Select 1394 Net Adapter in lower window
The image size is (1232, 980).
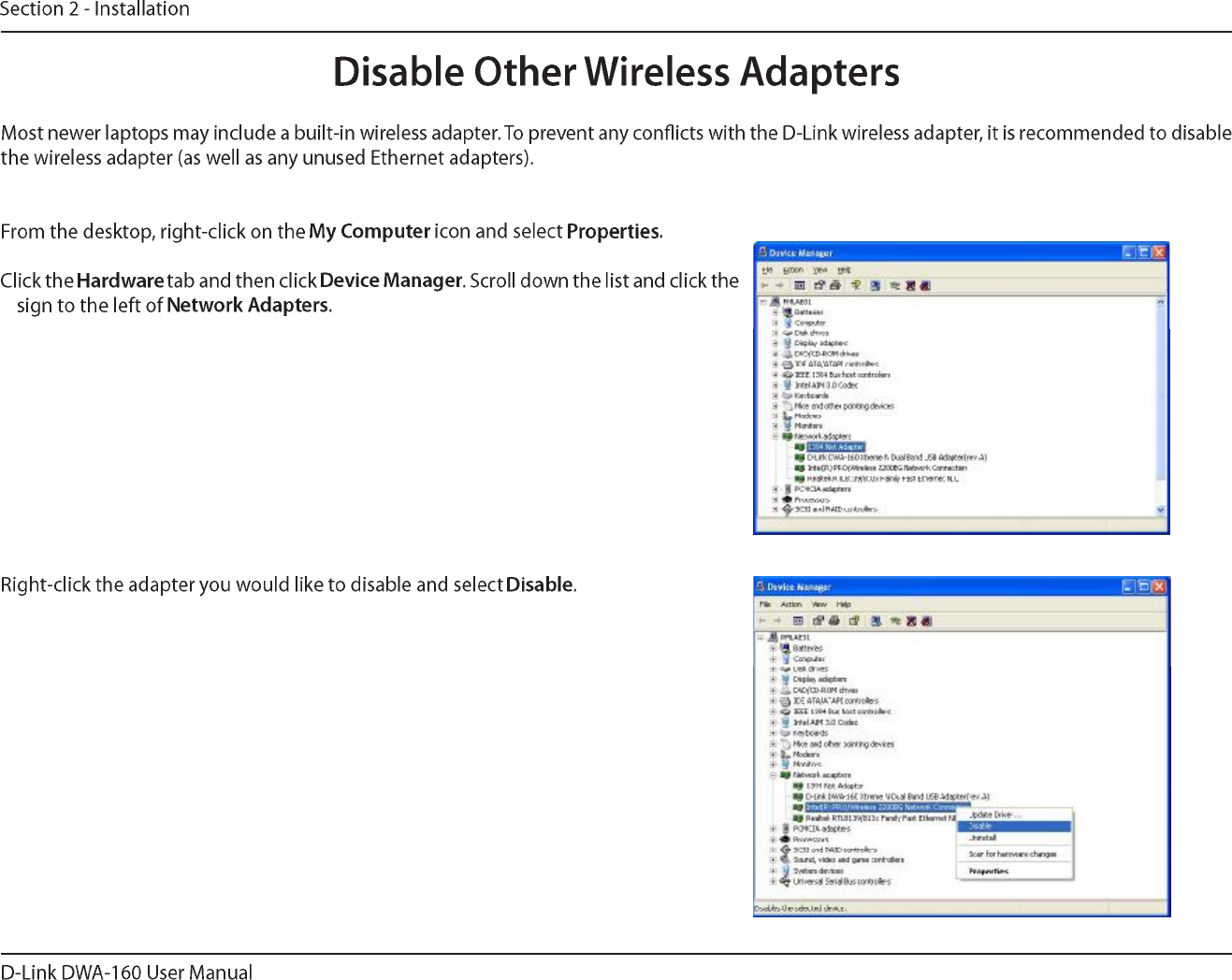[834, 786]
